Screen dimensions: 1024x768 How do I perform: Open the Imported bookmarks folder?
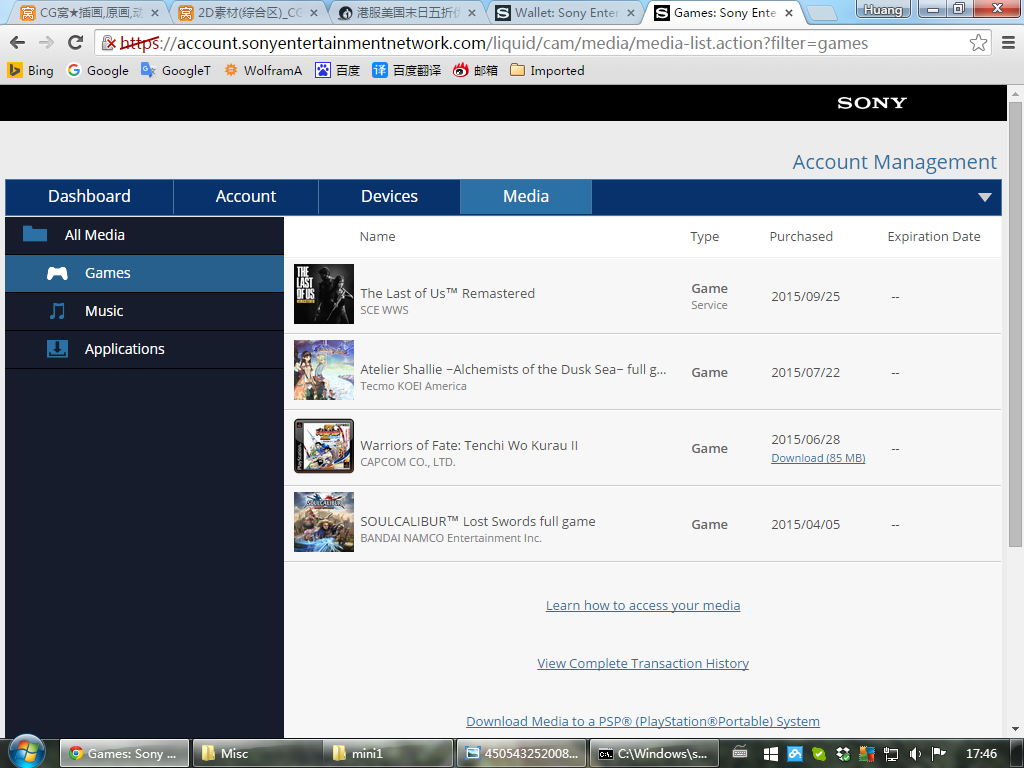click(x=547, y=71)
